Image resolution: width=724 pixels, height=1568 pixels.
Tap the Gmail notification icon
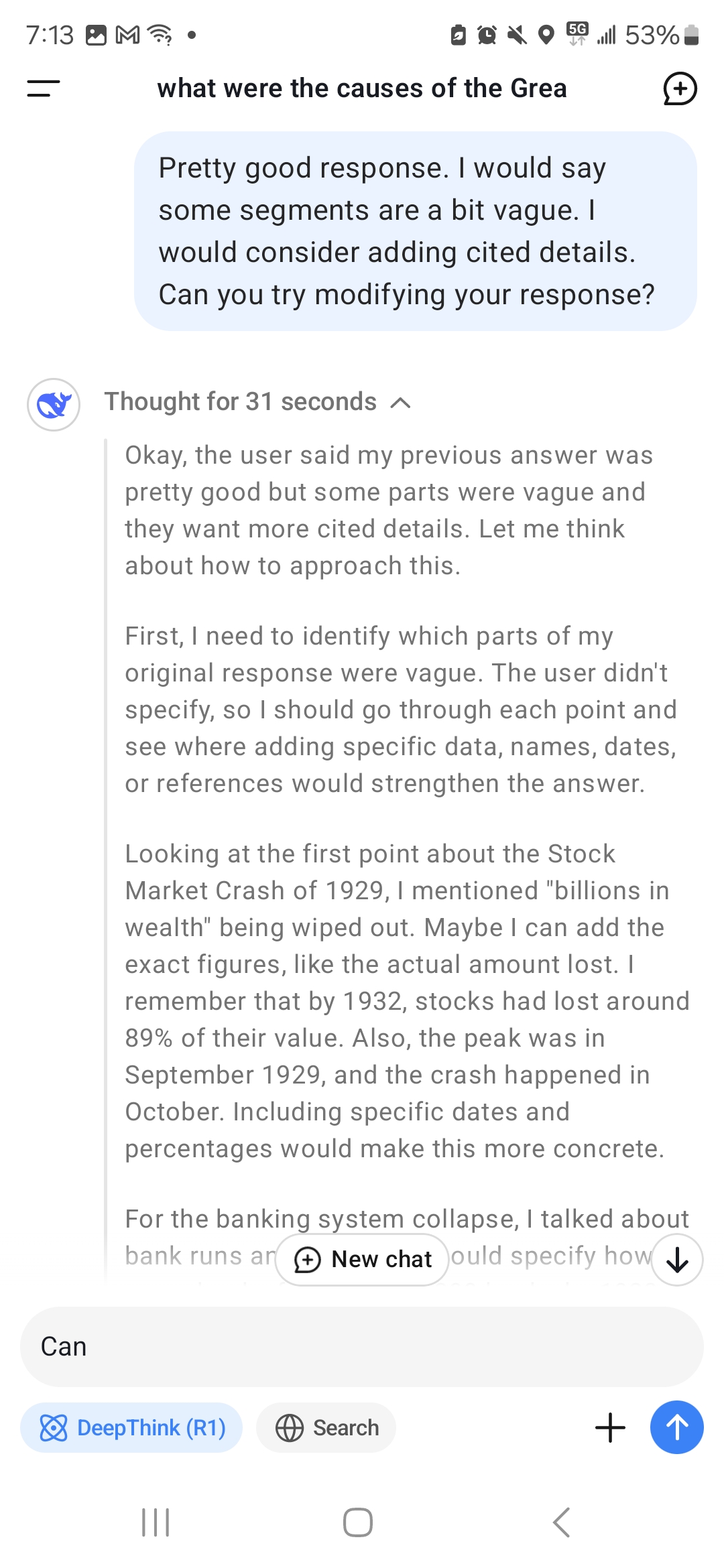pos(127,35)
